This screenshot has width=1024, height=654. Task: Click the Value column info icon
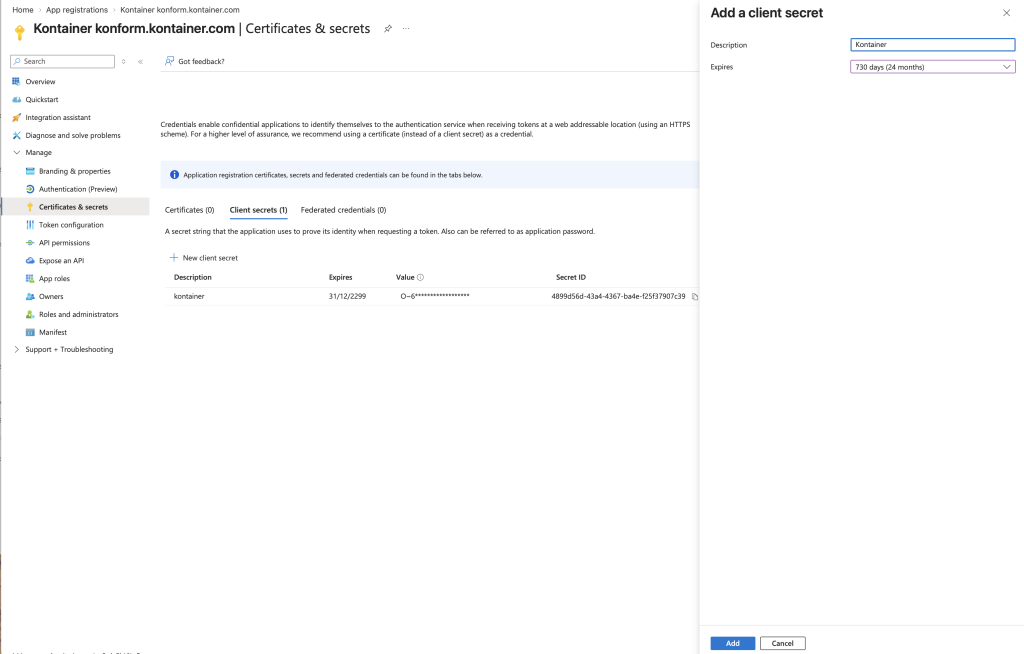421,278
